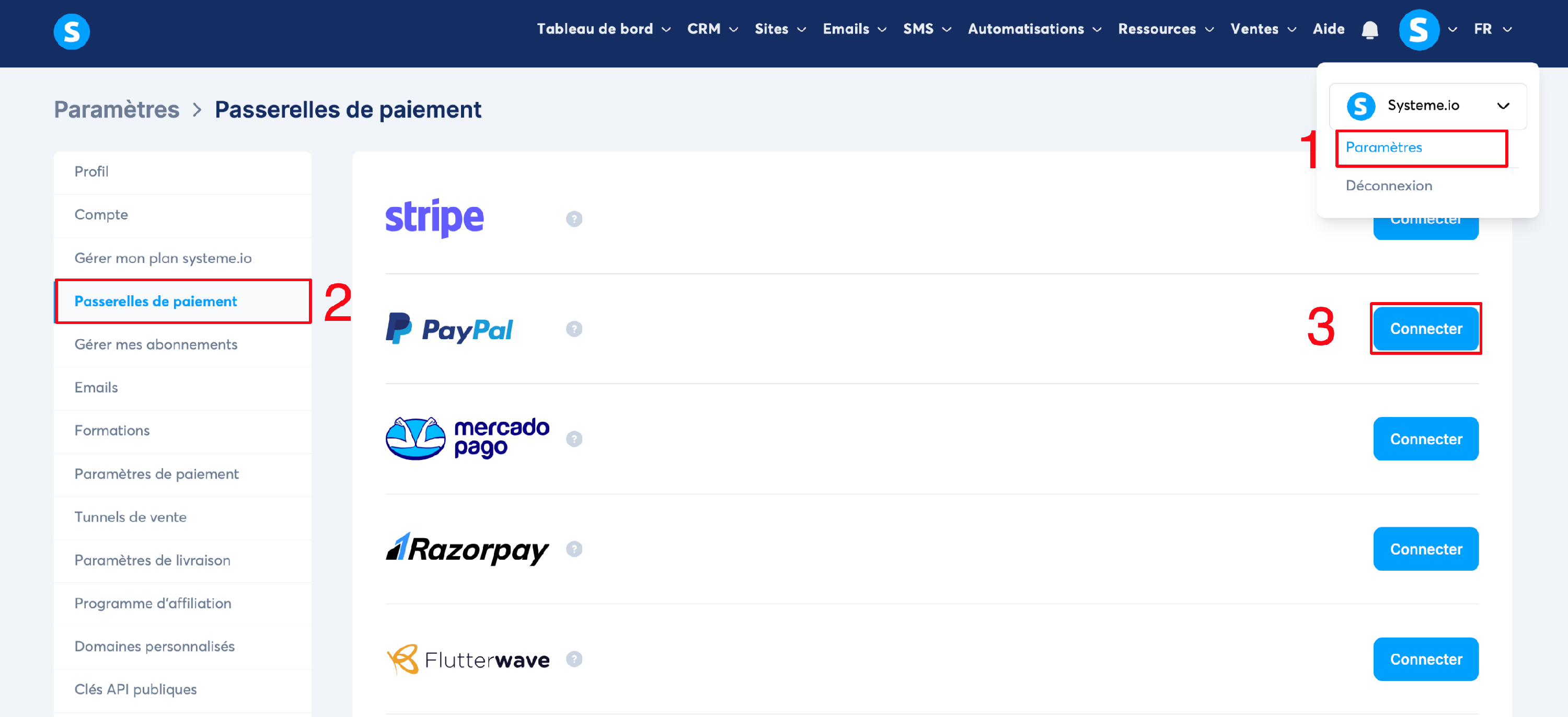Open Domaines personnalisés settings section

tap(155, 646)
